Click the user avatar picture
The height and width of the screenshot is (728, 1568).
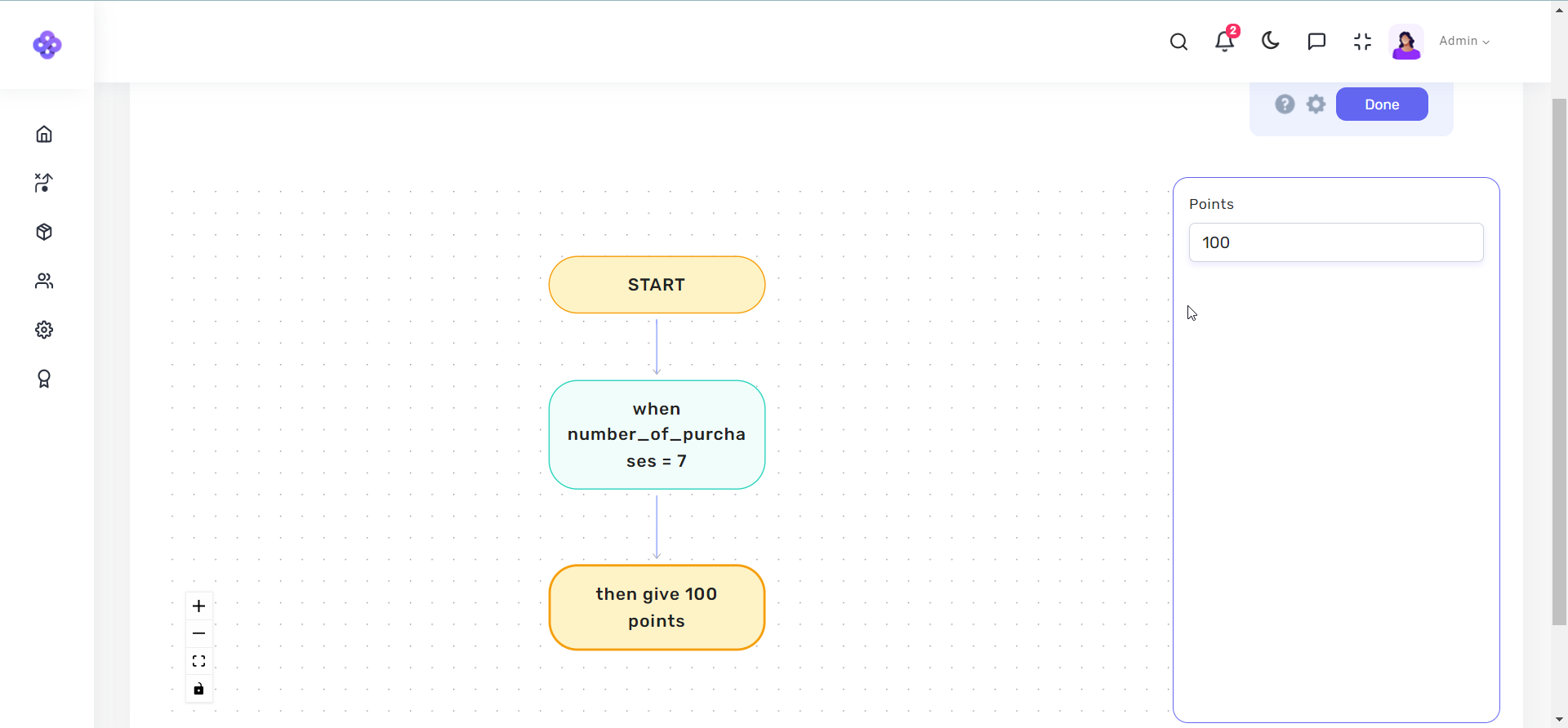click(x=1405, y=42)
